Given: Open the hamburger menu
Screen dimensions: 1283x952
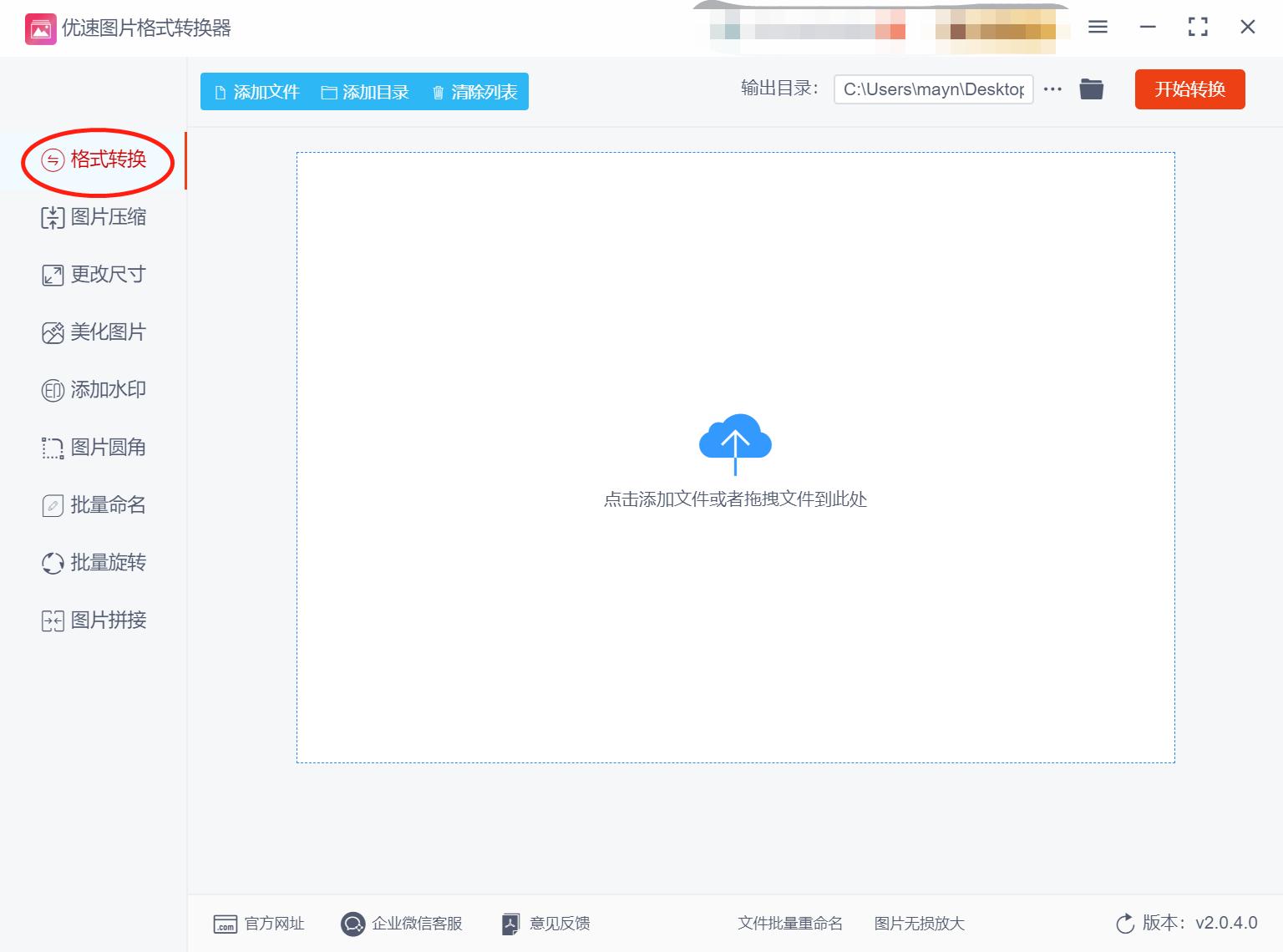Looking at the screenshot, I should [x=1097, y=27].
